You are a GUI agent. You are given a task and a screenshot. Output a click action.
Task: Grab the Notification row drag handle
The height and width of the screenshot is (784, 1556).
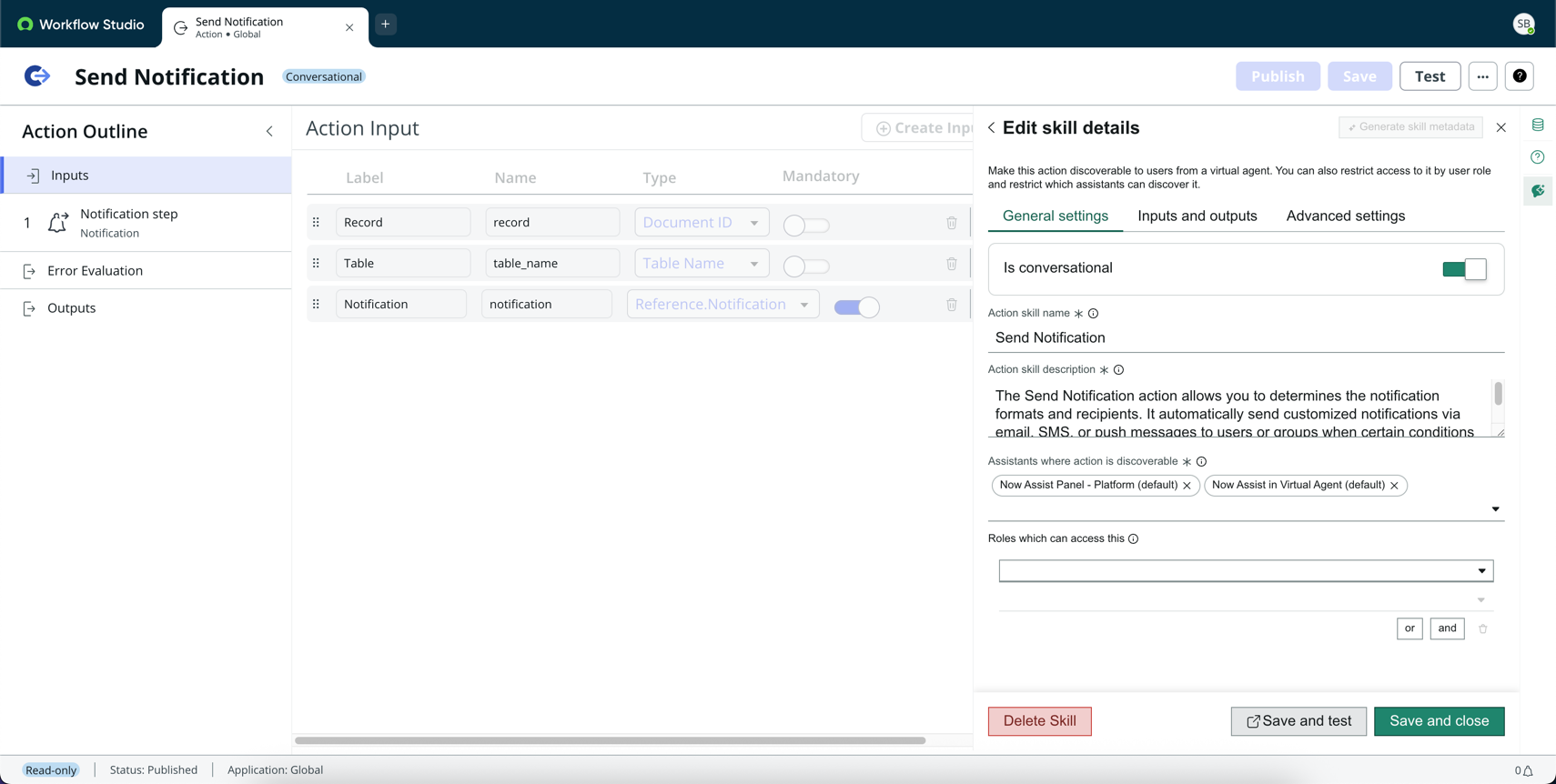[316, 304]
